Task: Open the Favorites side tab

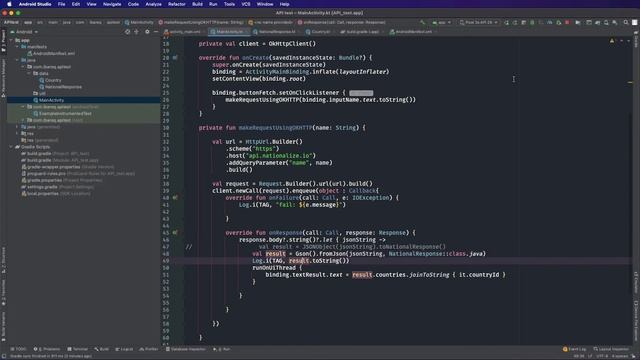Action: pyautogui.click(x=3, y=292)
